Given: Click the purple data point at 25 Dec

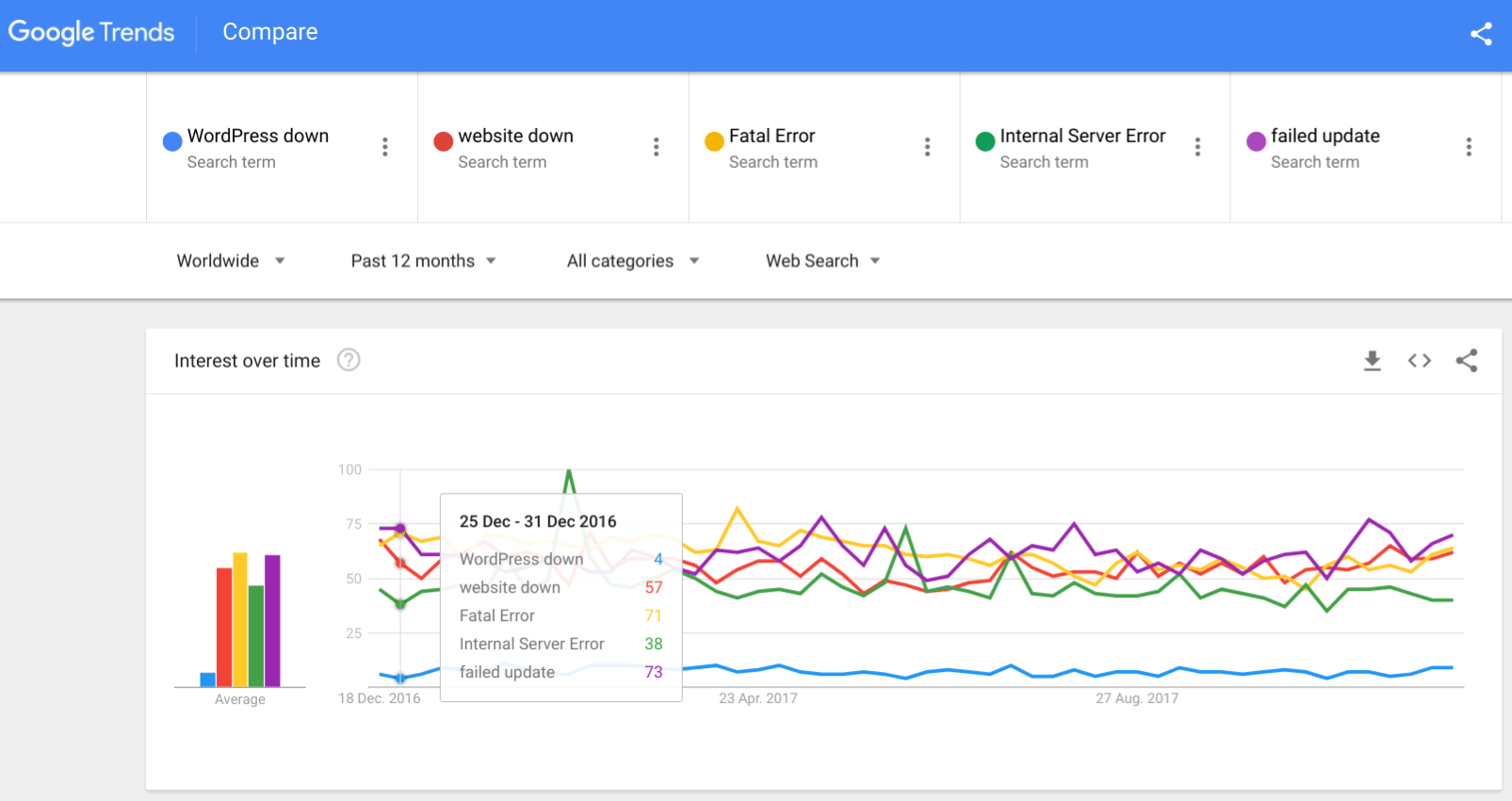Looking at the screenshot, I should tap(400, 529).
